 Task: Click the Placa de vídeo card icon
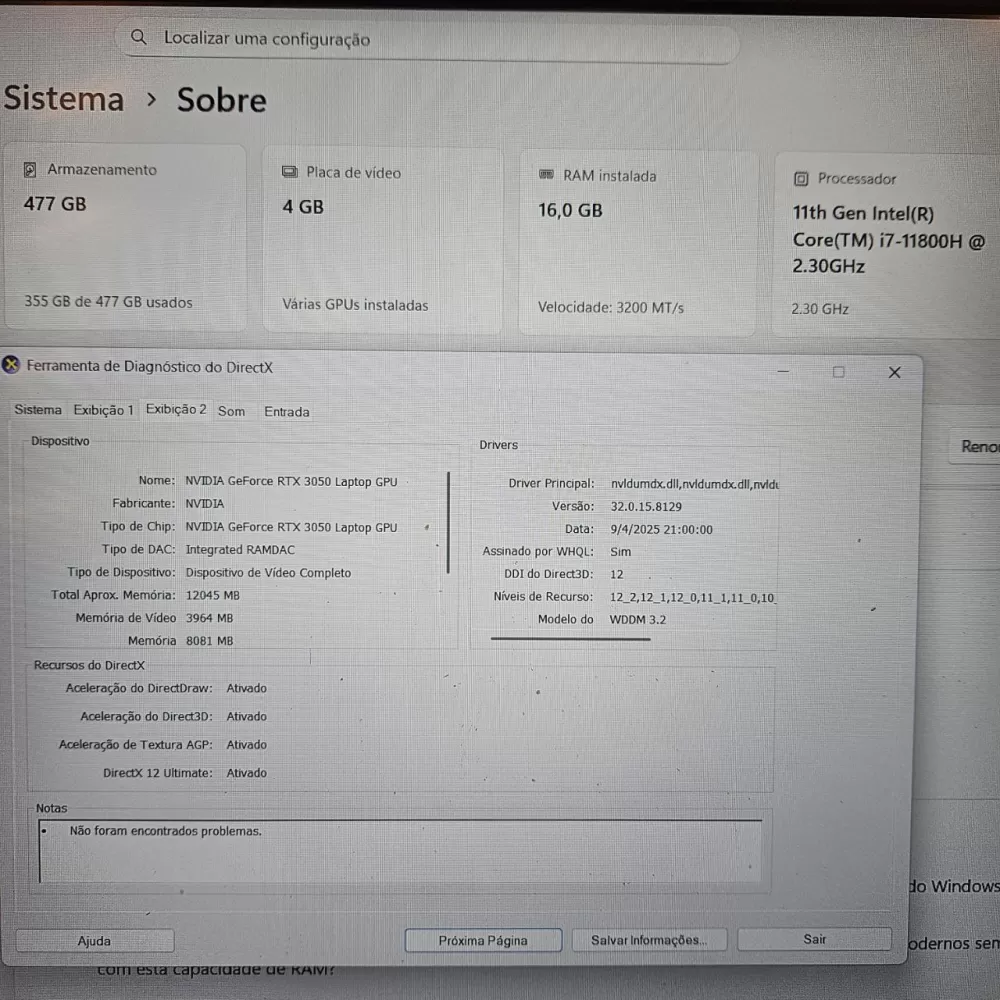coord(290,172)
